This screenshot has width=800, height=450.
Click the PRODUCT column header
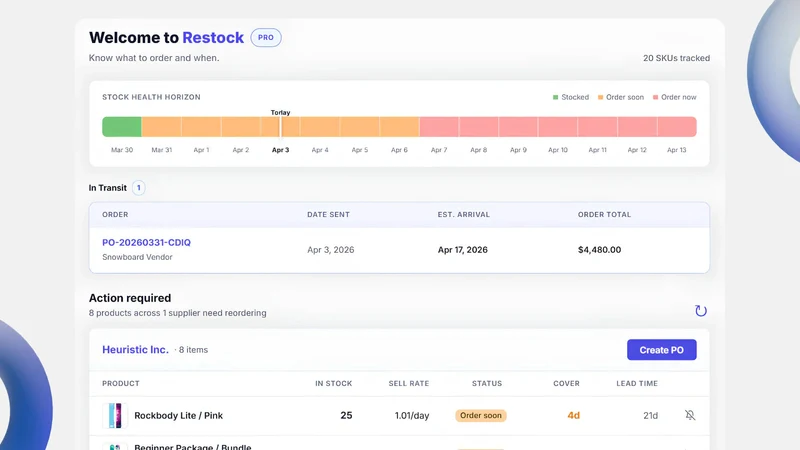pos(121,384)
